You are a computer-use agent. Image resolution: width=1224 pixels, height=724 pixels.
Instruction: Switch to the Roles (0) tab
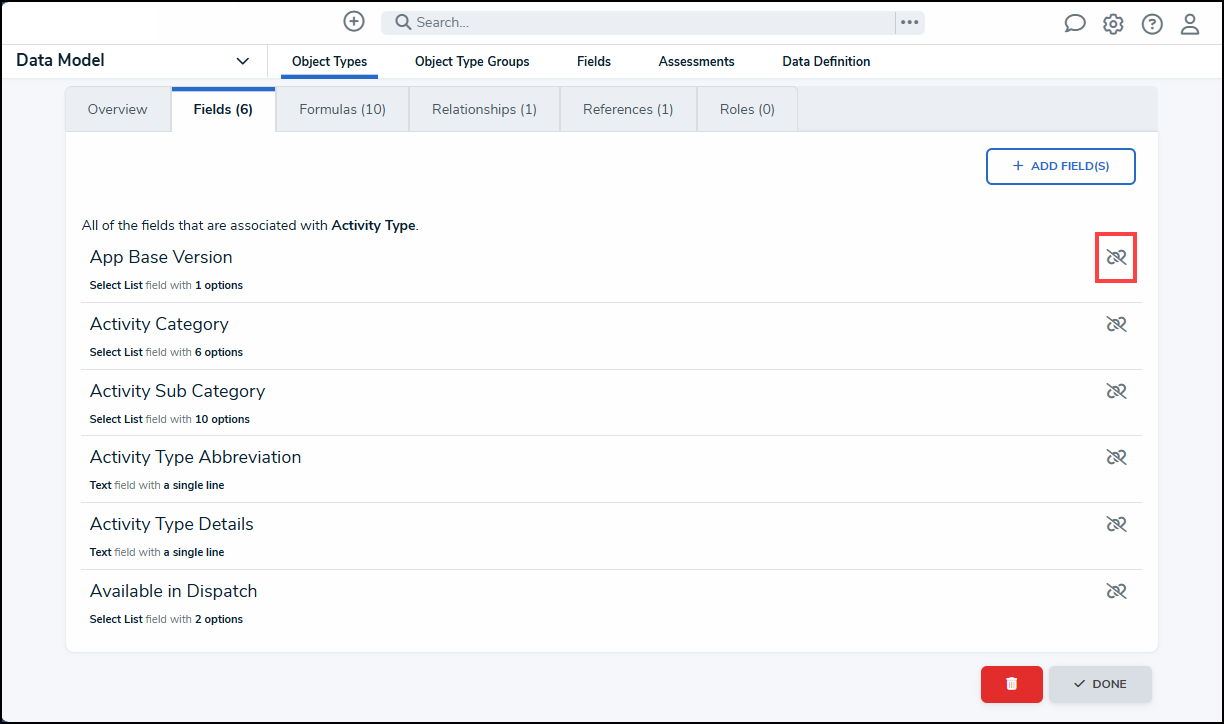(x=747, y=109)
